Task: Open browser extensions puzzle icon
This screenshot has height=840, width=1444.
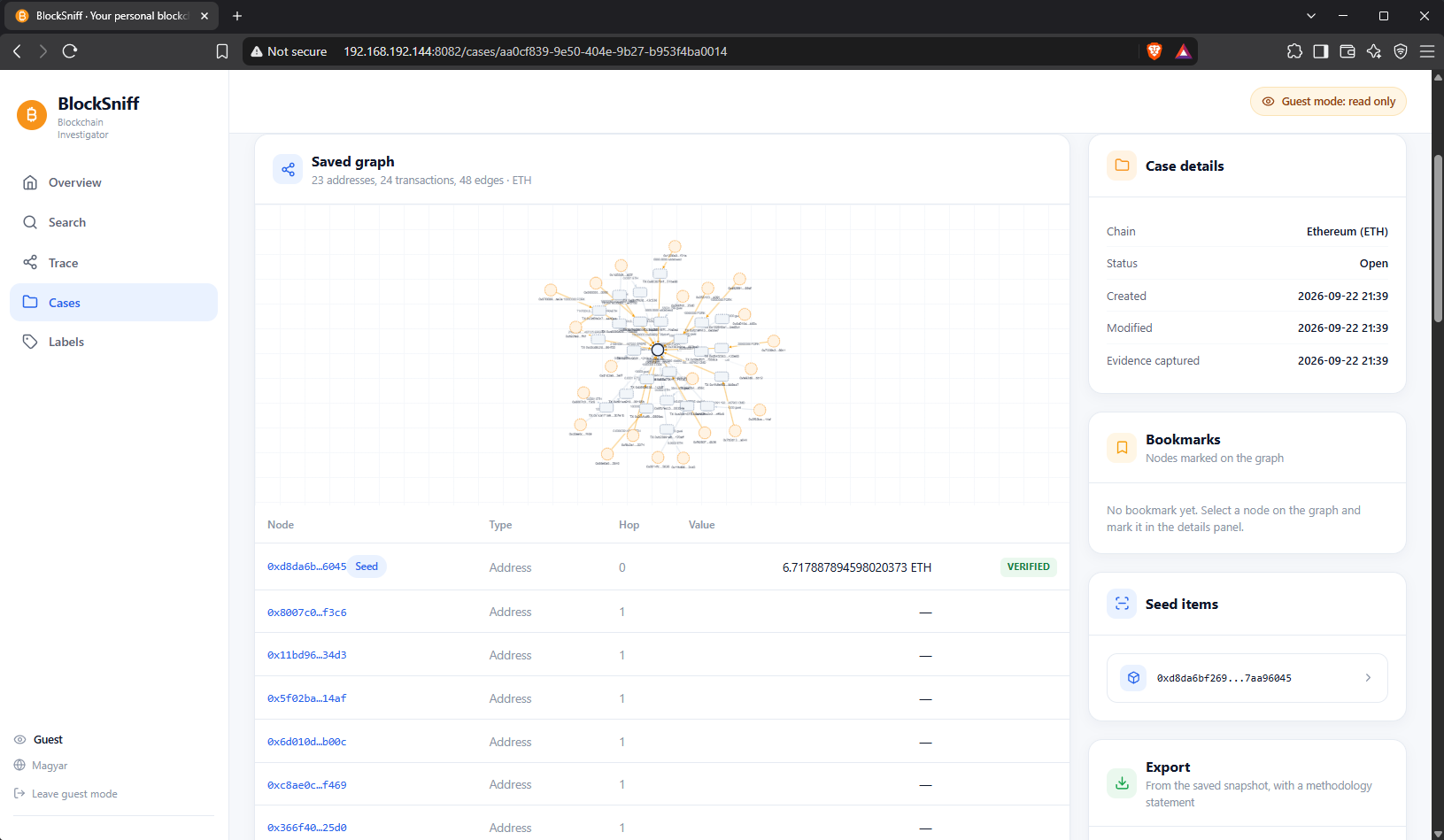Action: click(x=1294, y=51)
